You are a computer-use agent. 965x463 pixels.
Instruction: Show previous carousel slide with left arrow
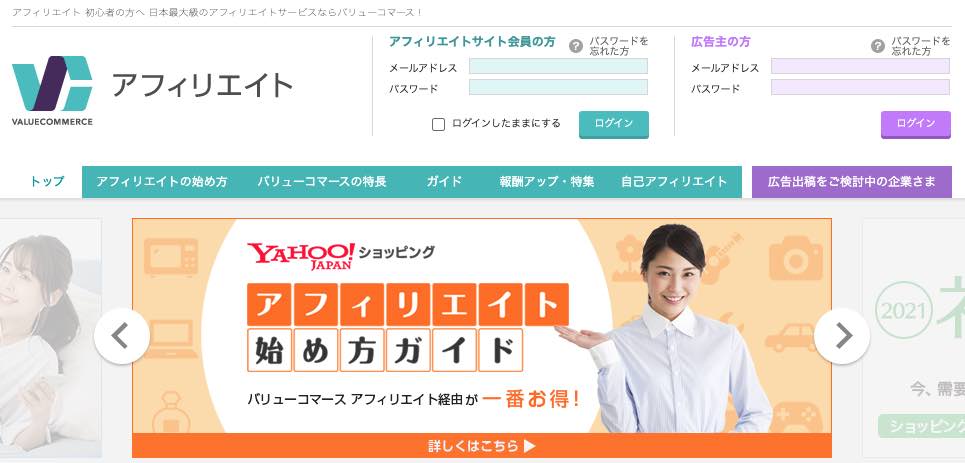pos(121,336)
